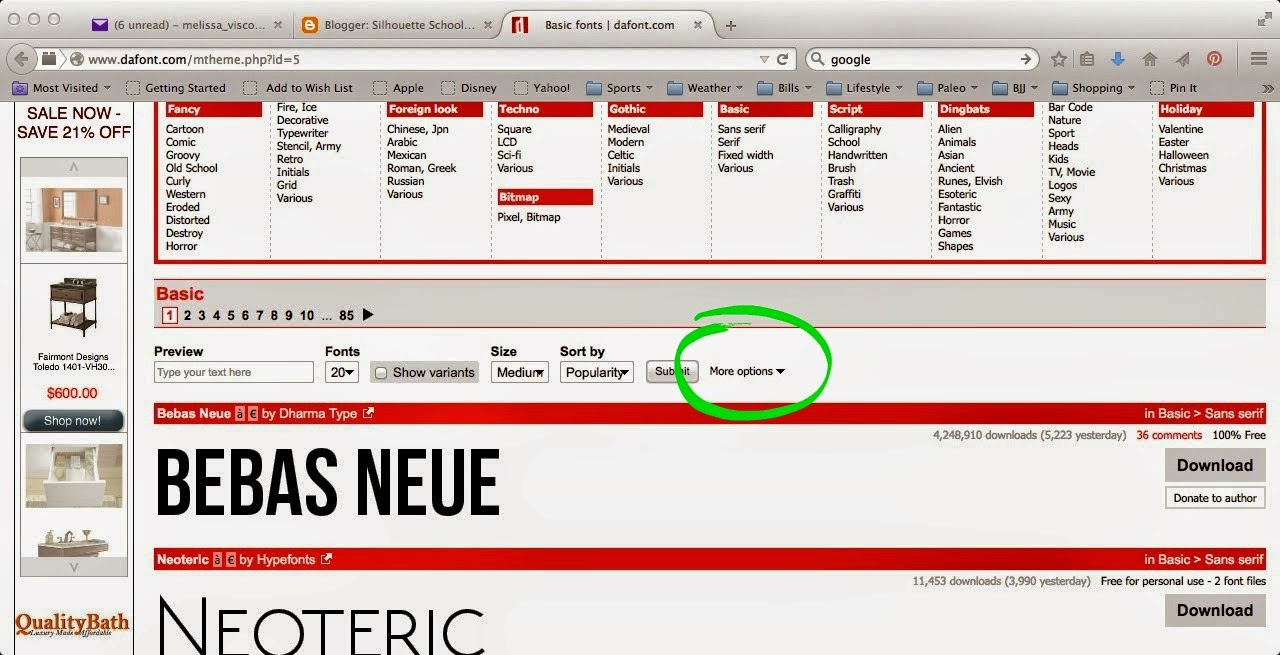Open the Sports bookmarks folder
Image resolution: width=1280 pixels, height=655 pixels.
click(619, 88)
